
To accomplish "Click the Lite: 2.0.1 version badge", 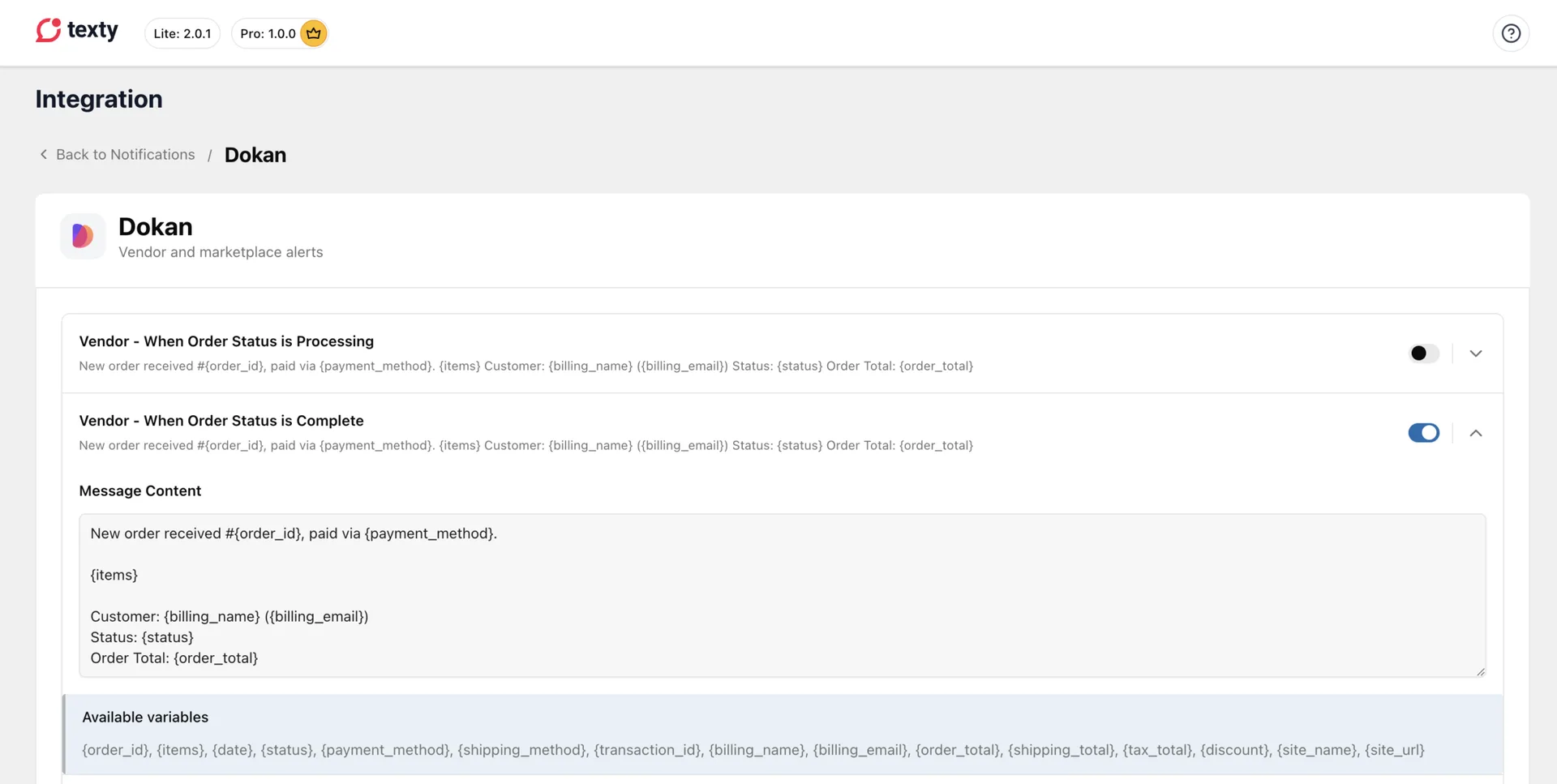I will pyautogui.click(x=182, y=33).
